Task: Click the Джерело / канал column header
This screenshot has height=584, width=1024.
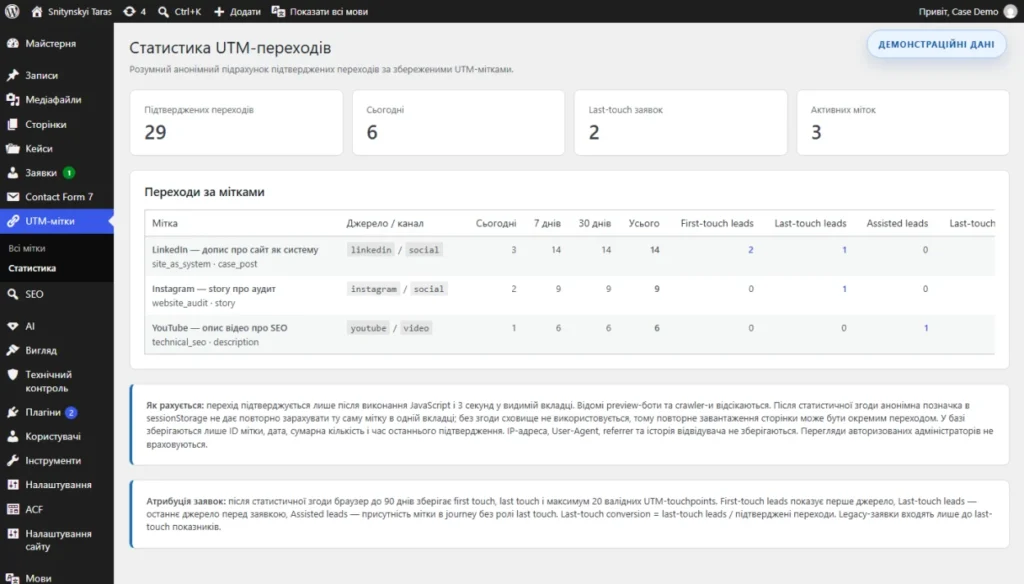Action: tap(385, 223)
